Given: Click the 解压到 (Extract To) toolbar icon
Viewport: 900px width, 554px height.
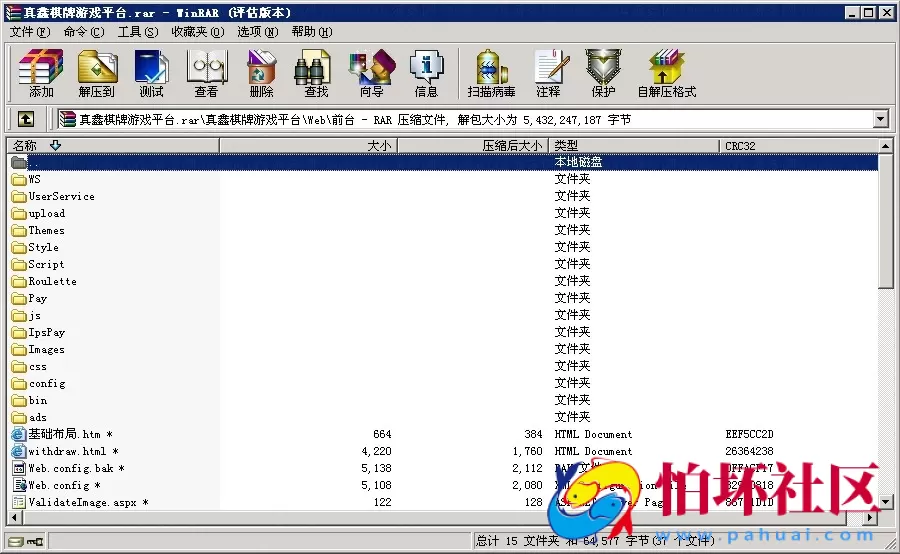Looking at the screenshot, I should pos(96,73).
